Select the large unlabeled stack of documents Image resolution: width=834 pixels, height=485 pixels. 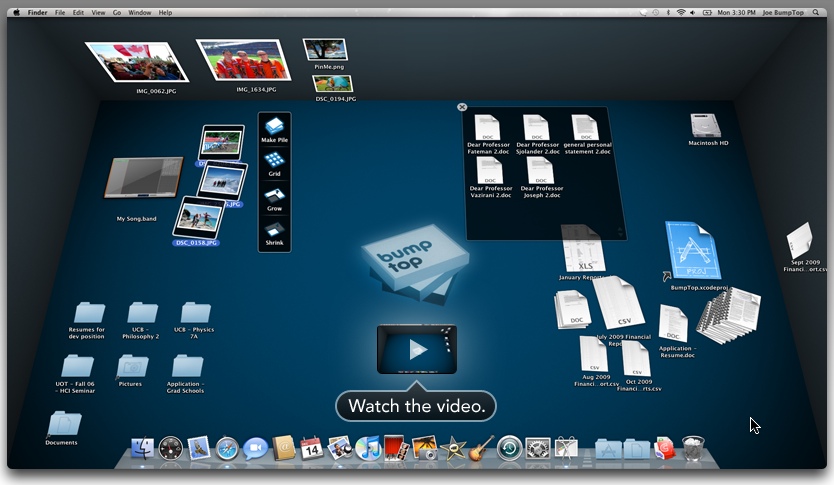pos(728,315)
